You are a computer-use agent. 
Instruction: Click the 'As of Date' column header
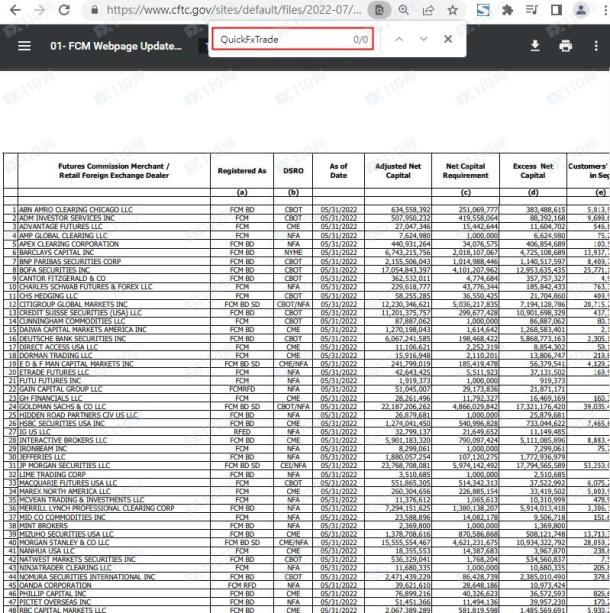coord(338,171)
